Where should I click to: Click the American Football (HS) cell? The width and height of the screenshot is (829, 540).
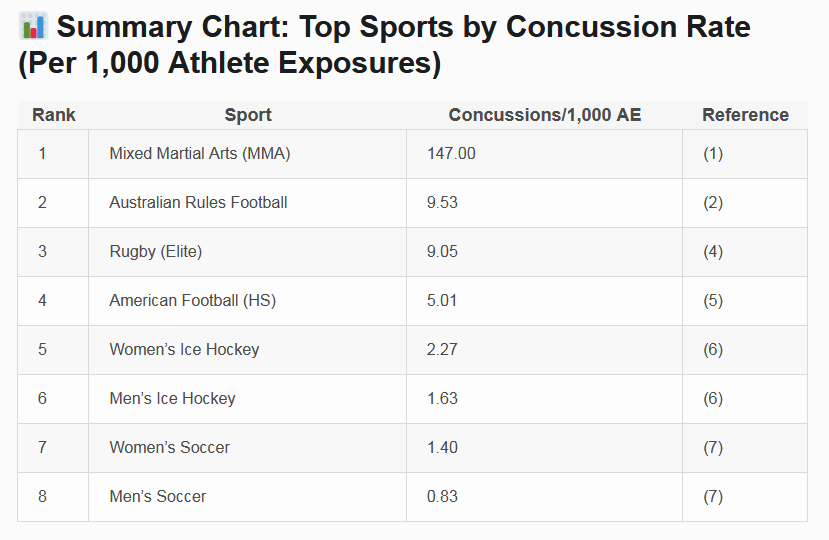193,301
